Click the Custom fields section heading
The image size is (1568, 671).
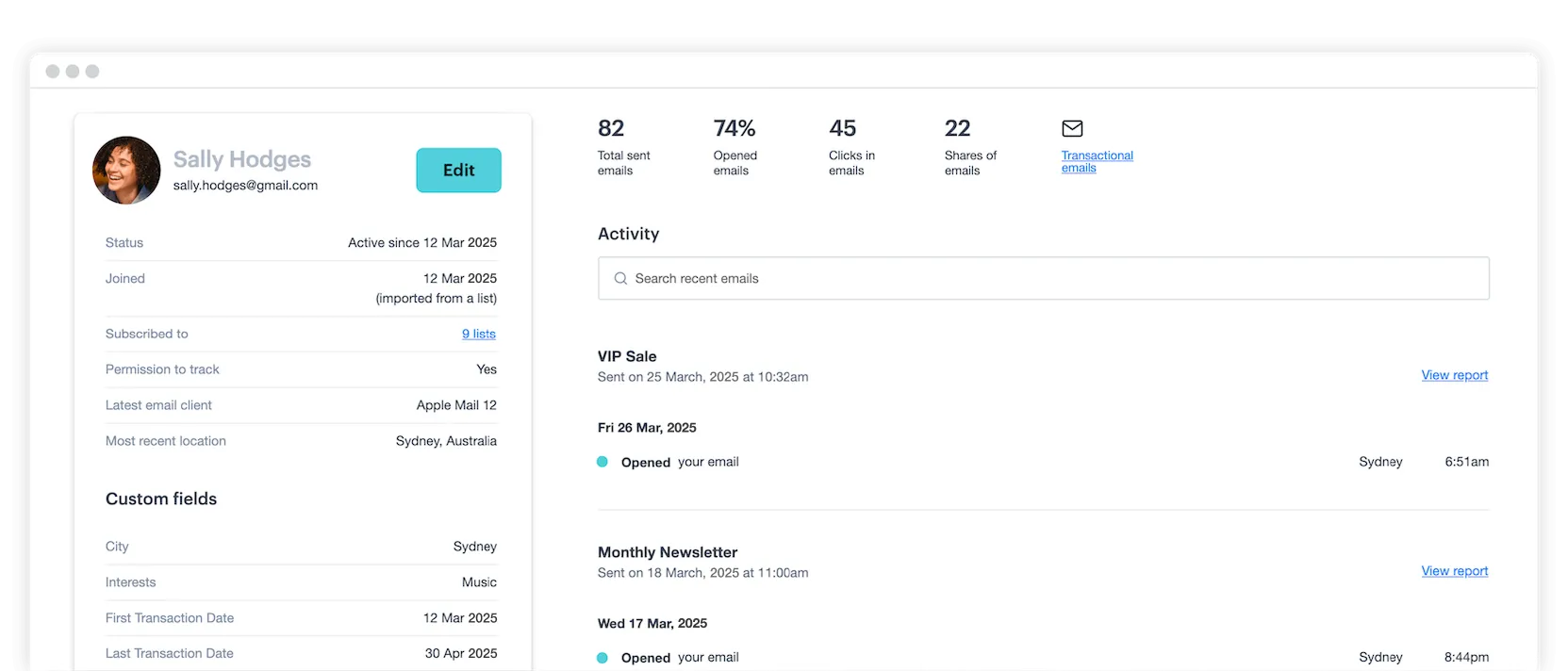(161, 499)
